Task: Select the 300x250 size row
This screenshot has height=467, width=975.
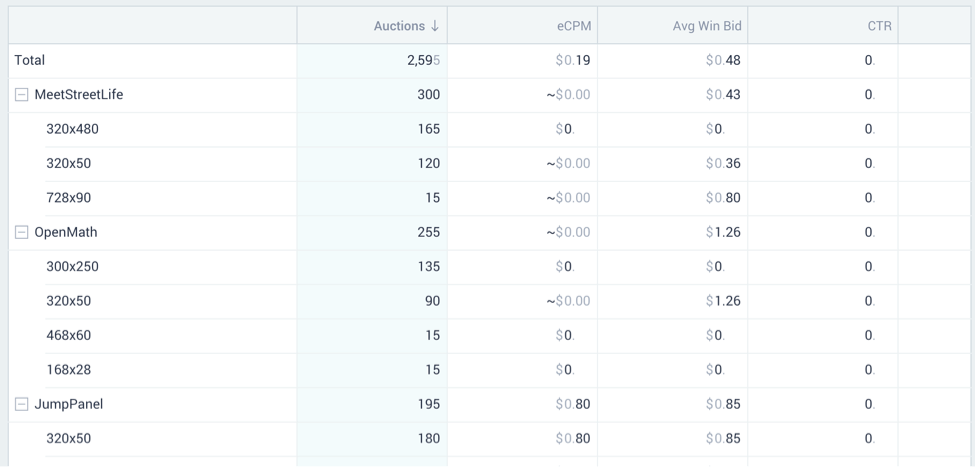Action: click(x=72, y=267)
